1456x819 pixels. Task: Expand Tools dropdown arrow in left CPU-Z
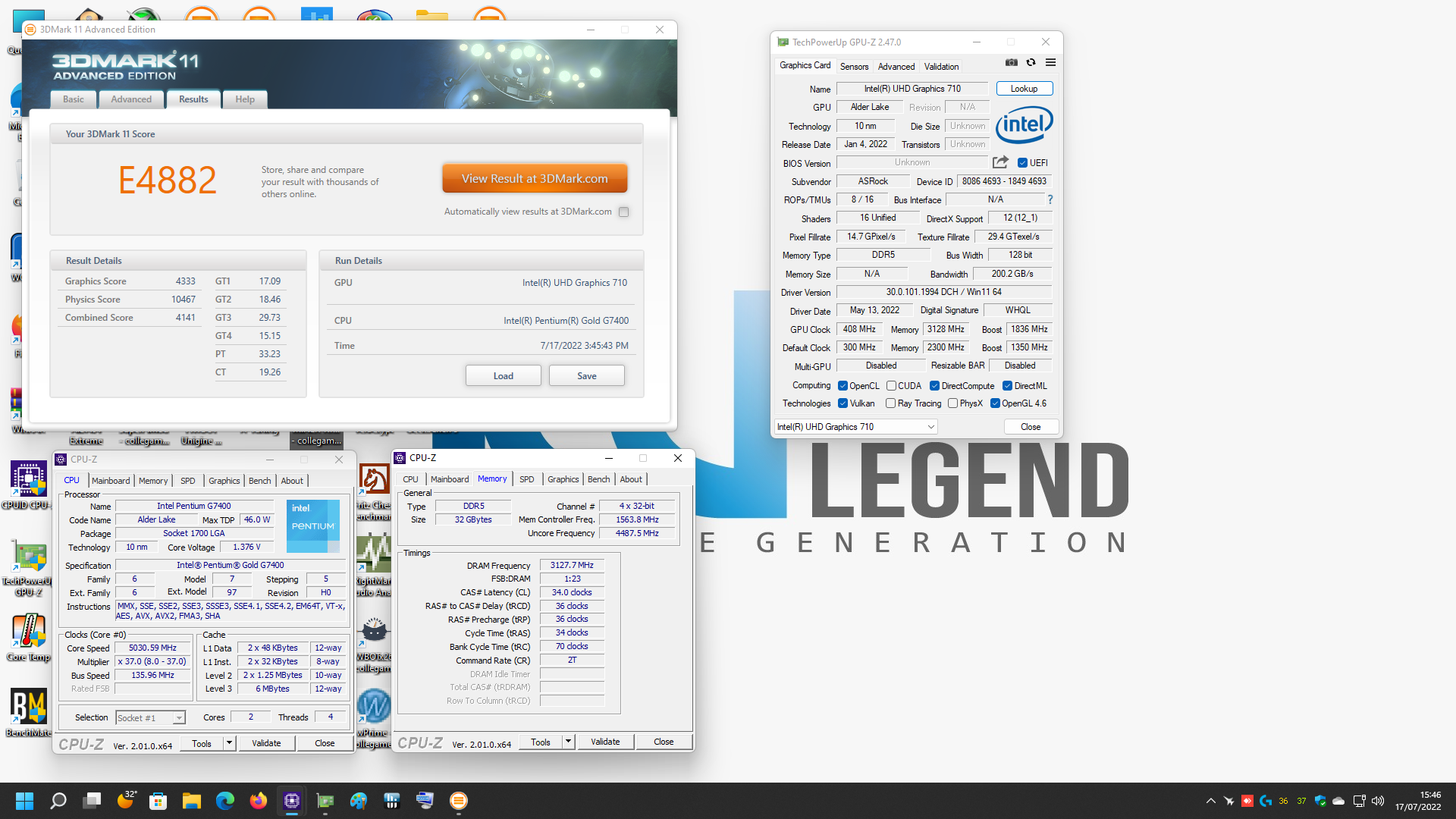tap(229, 743)
